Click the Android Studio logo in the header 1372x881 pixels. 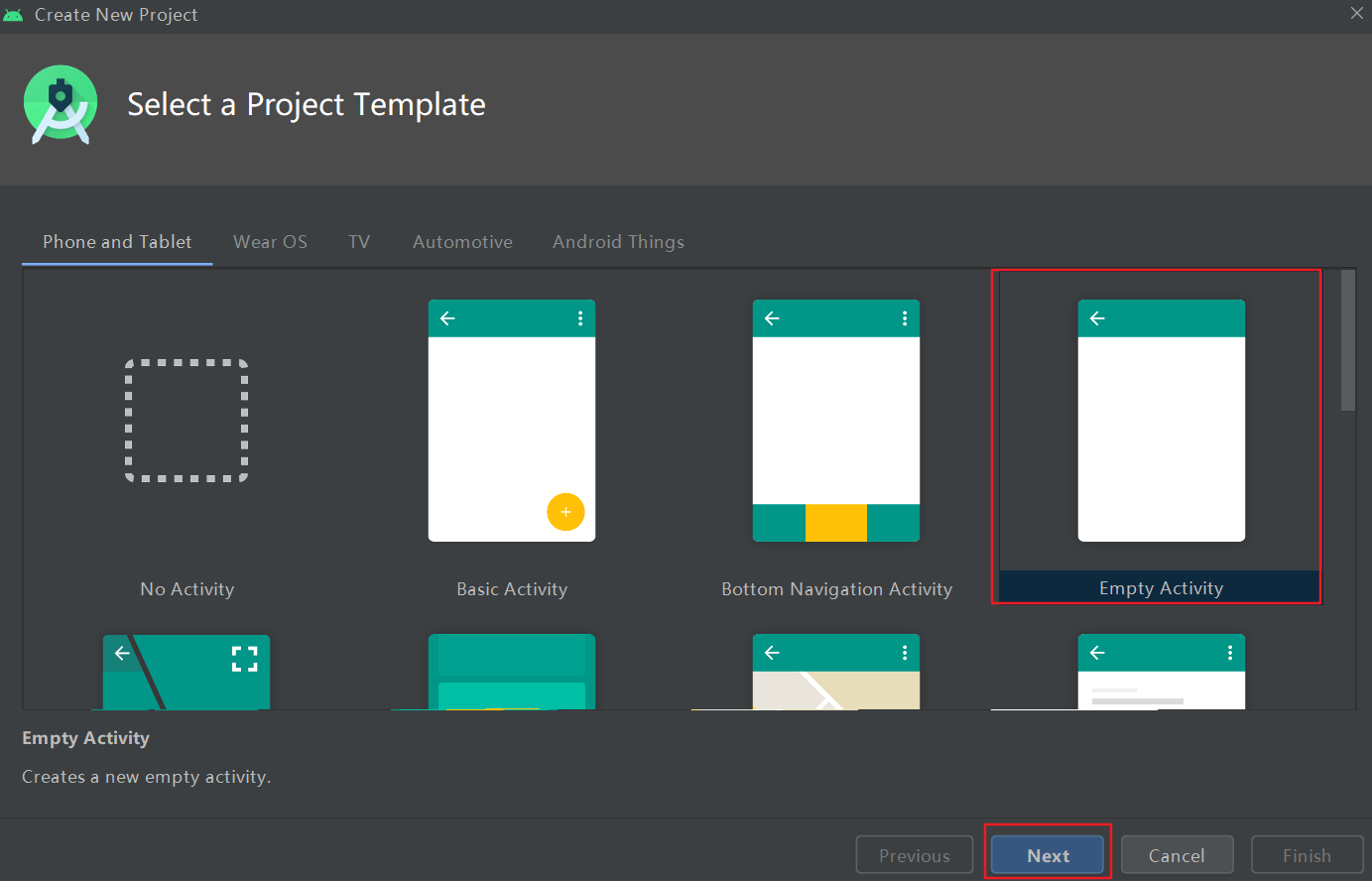pos(61,104)
